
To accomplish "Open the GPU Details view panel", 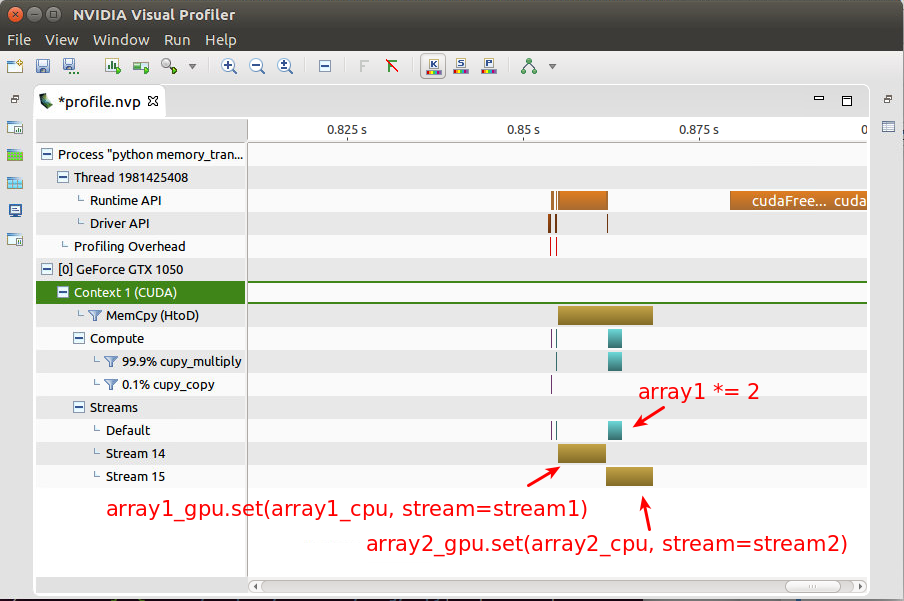I will pos(14,155).
